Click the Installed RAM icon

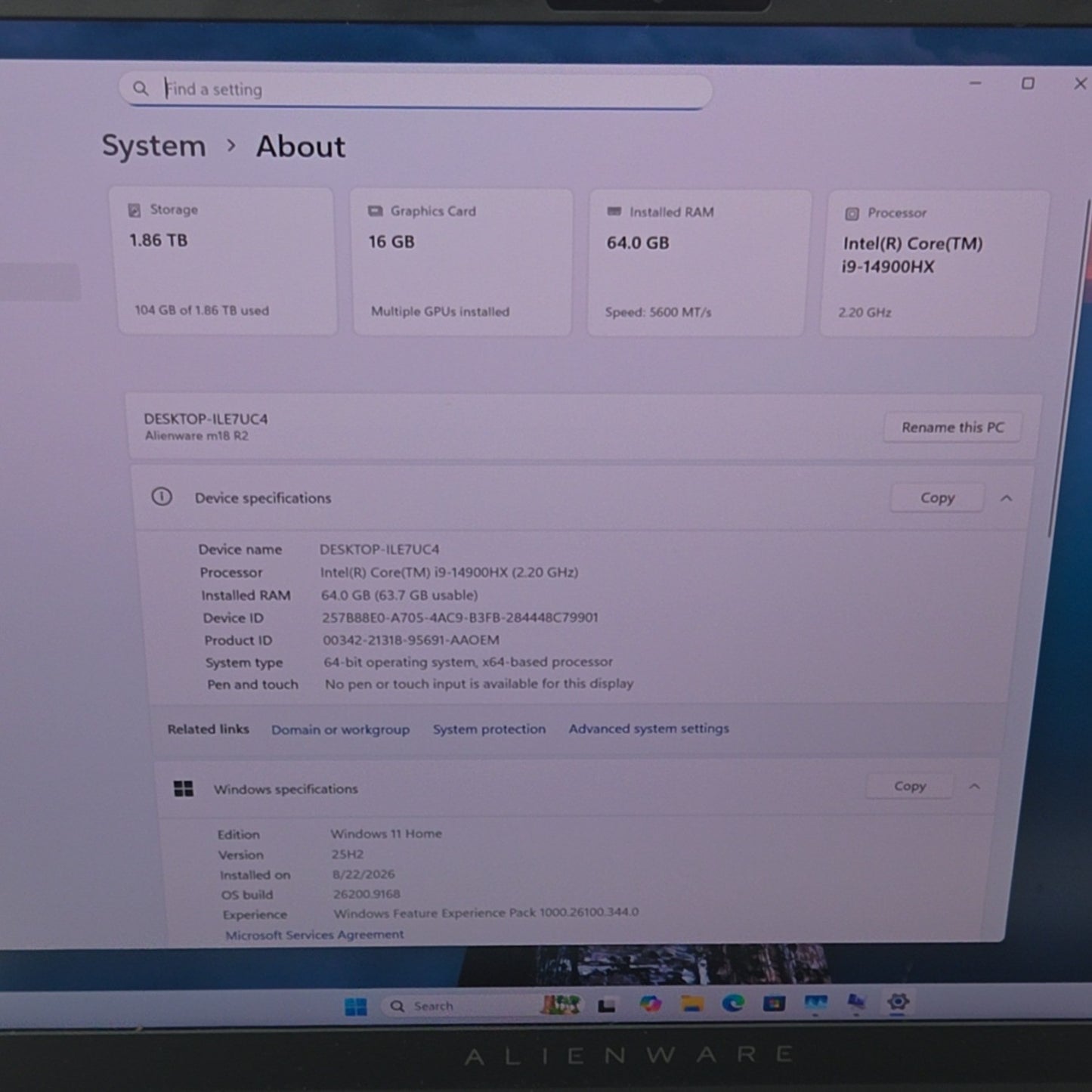[x=614, y=212]
